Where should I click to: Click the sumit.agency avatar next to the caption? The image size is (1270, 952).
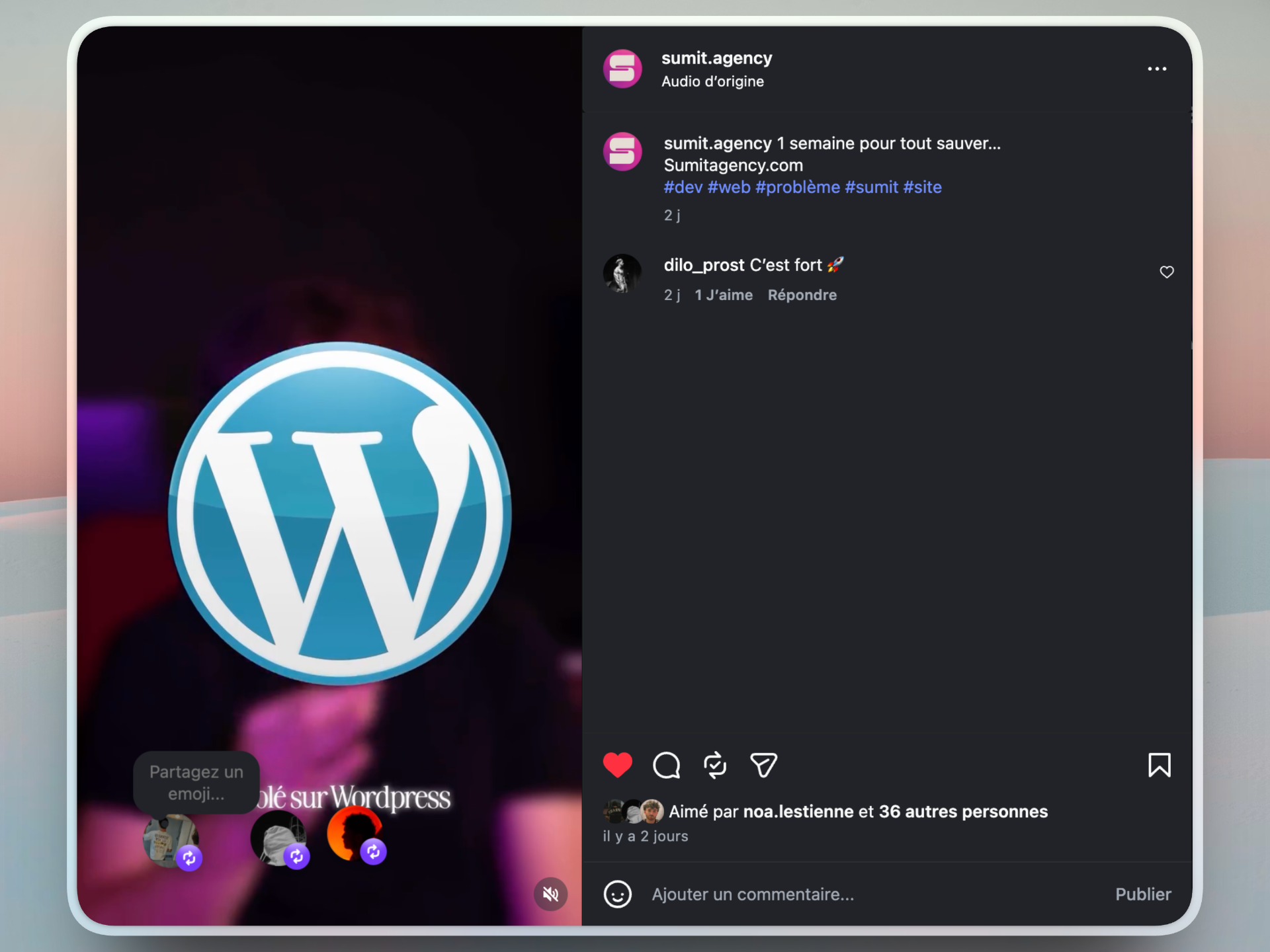622,151
